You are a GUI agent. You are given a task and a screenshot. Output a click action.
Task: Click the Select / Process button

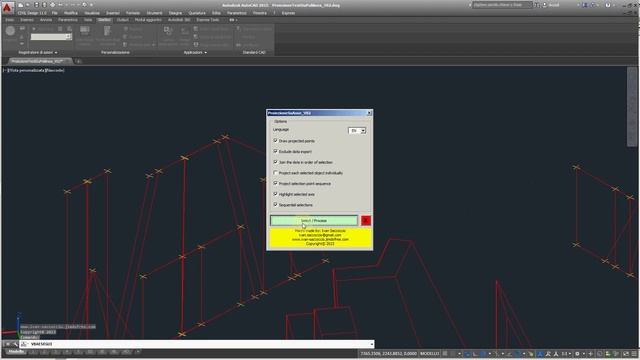[x=313, y=220]
